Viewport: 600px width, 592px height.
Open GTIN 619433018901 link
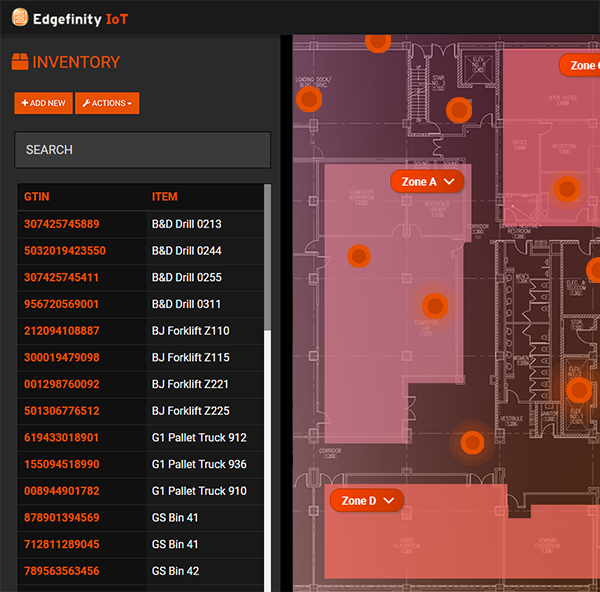[x=61, y=437]
